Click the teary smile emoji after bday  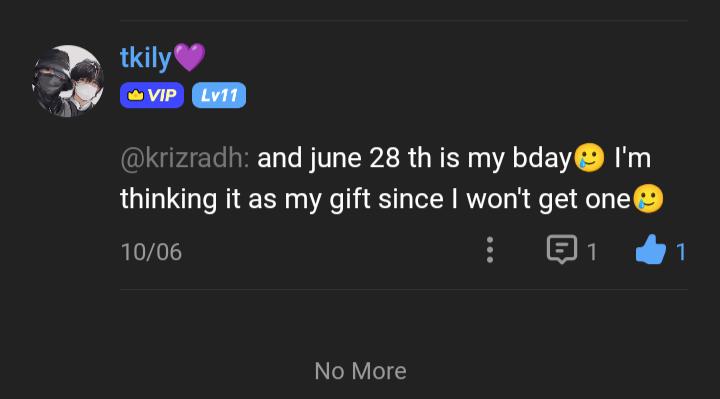click(x=589, y=157)
